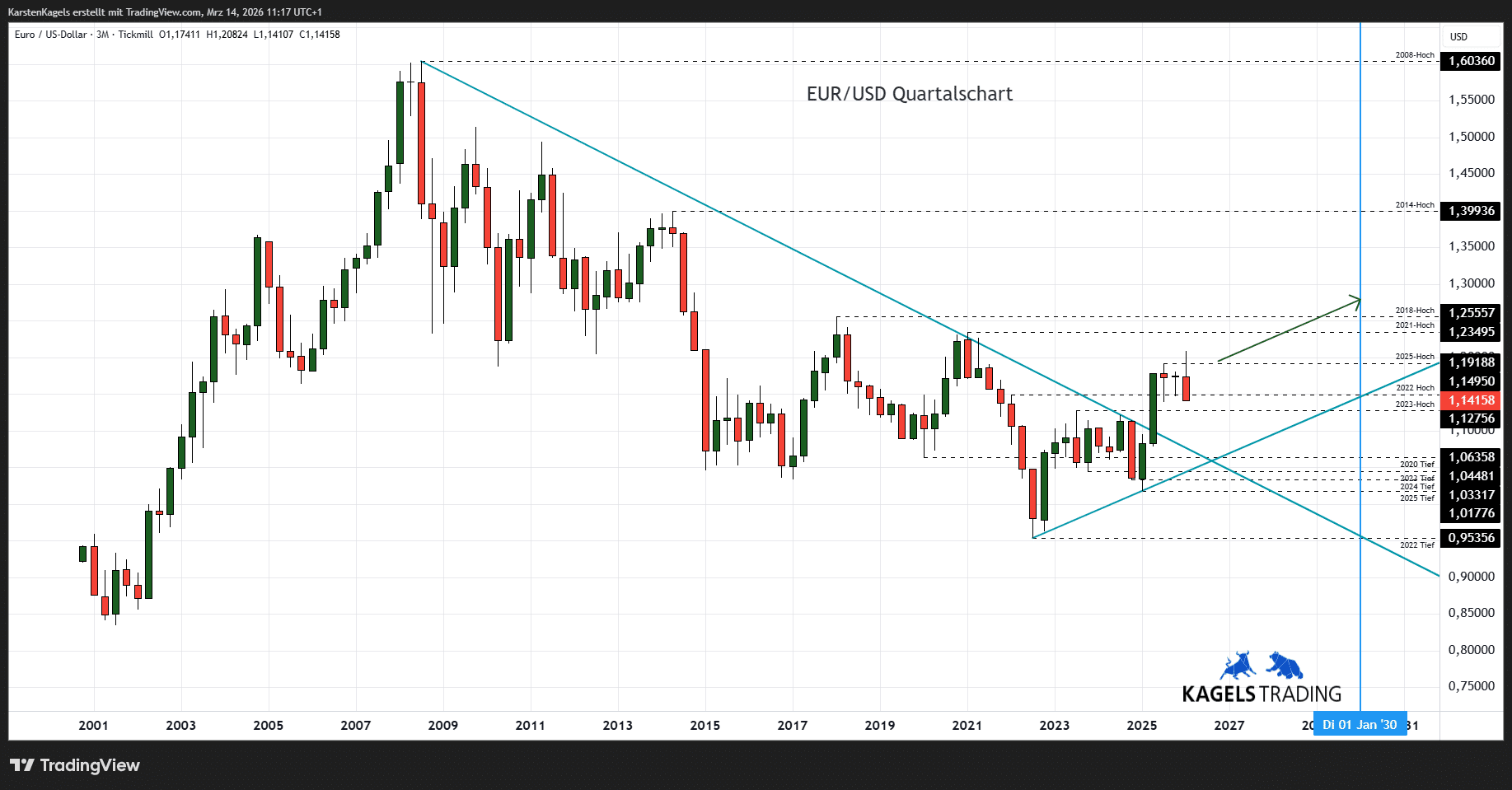Click the blue bull icon above Kagels Trading
The image size is (1512, 790).
click(x=1237, y=666)
